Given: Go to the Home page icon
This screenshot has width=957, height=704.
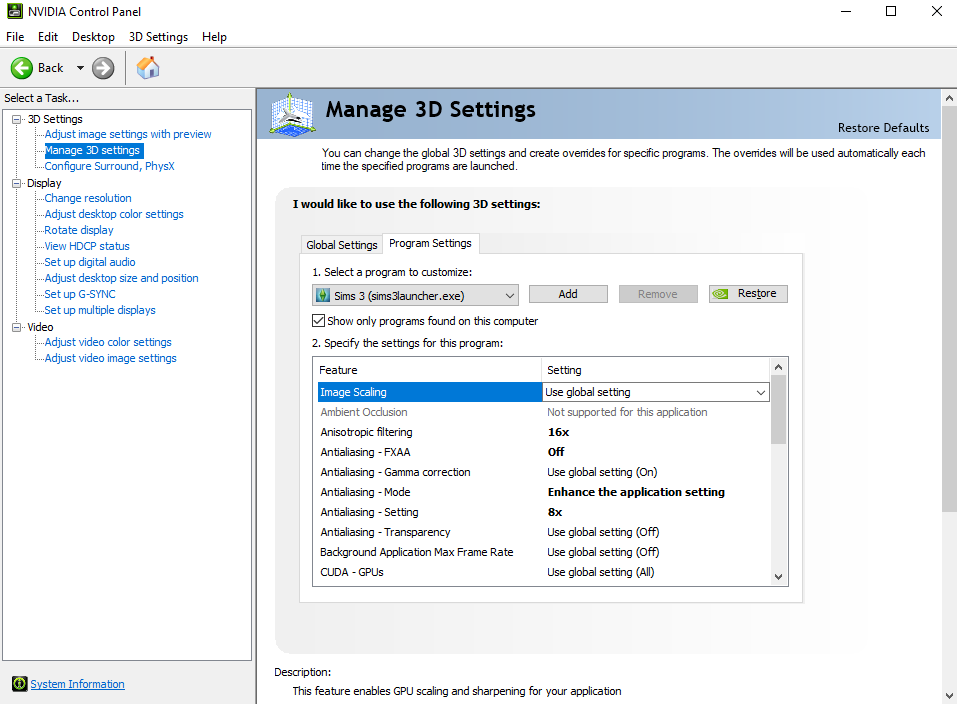Looking at the screenshot, I should coord(148,68).
